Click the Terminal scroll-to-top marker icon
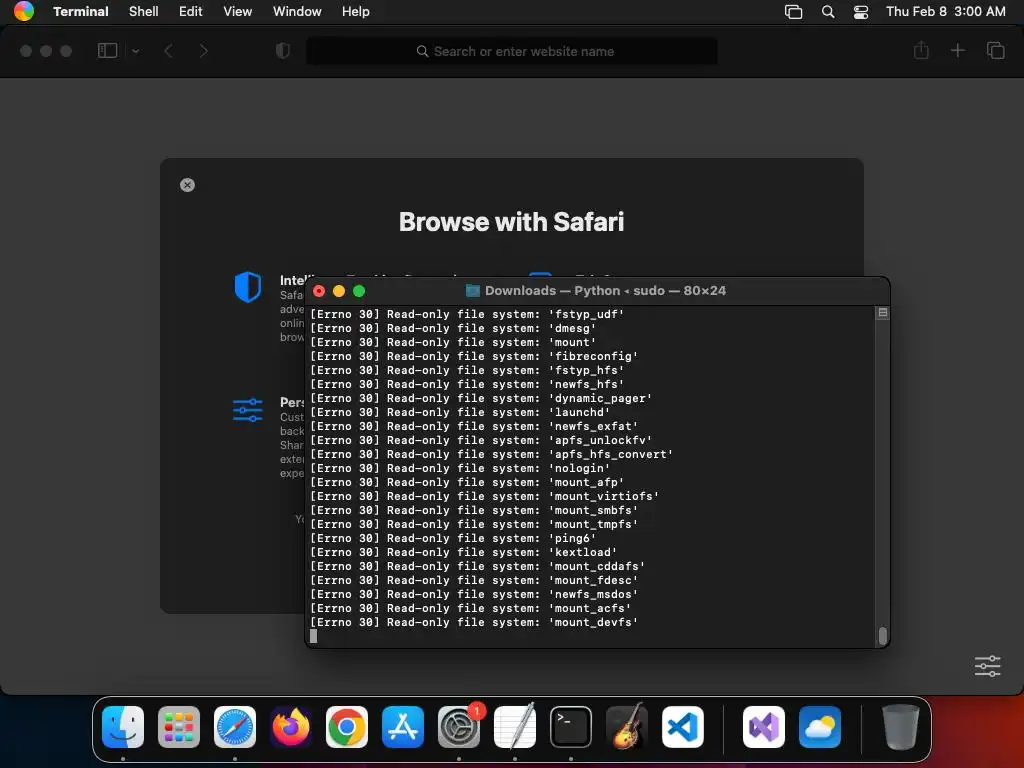 882,313
